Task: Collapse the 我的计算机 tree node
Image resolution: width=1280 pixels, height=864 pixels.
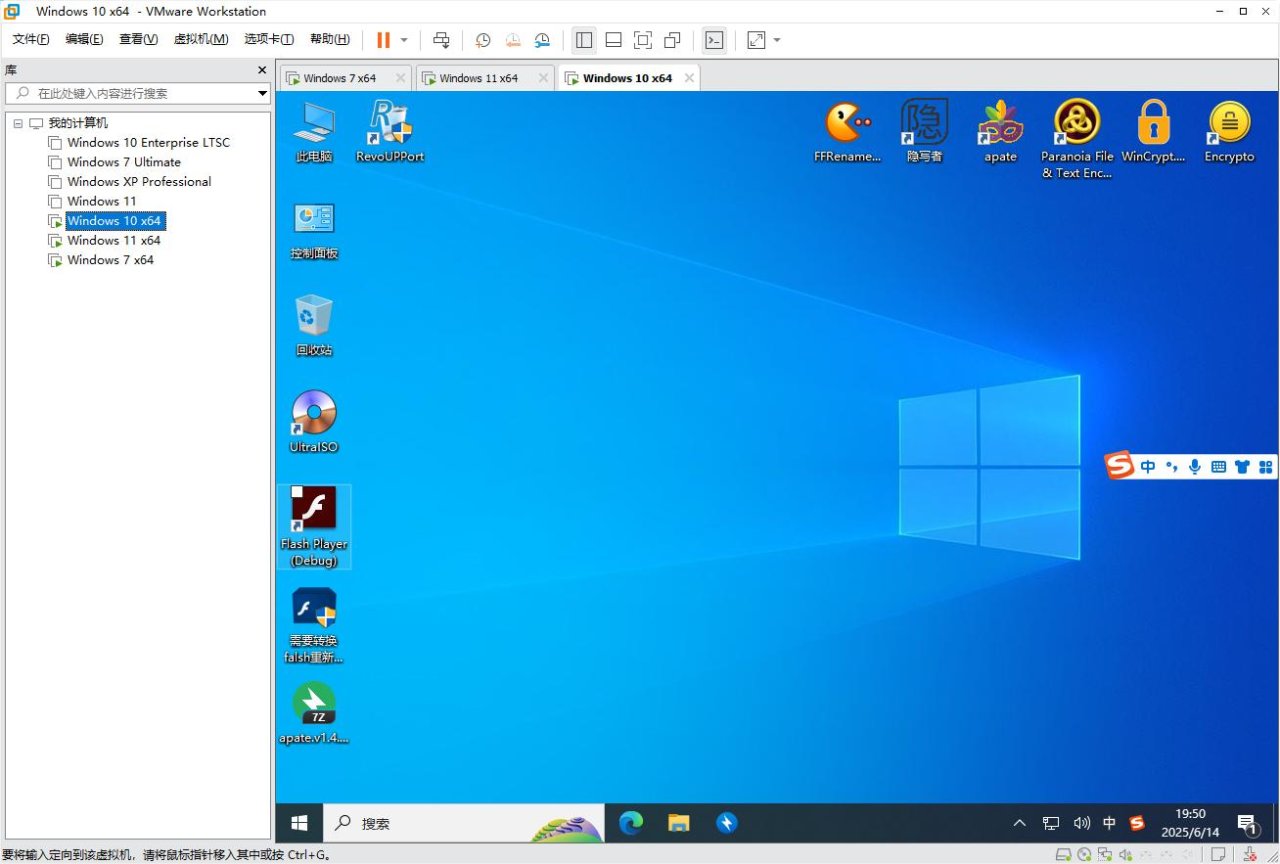Action: click(x=18, y=123)
